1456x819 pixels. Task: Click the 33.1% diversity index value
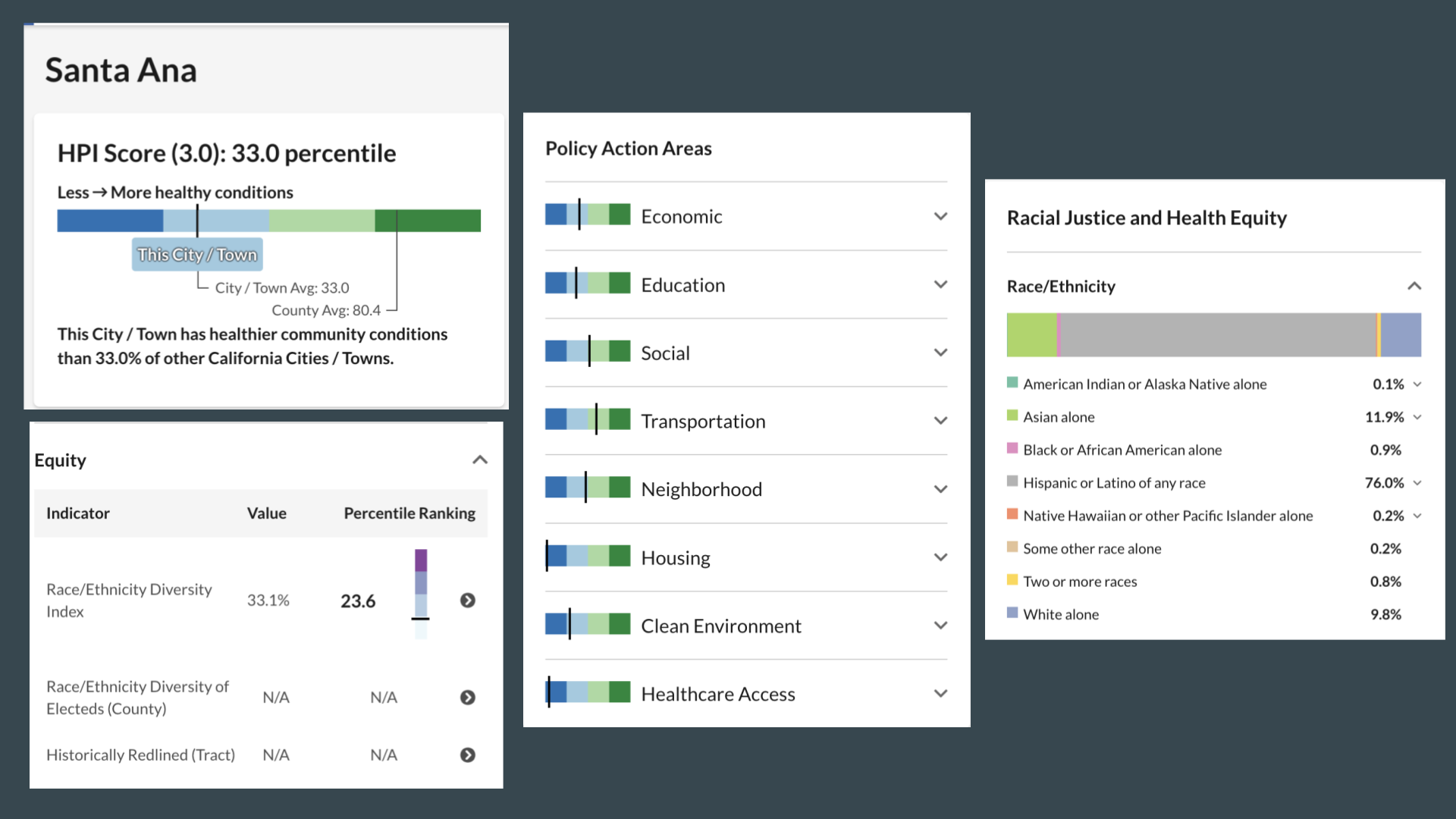click(x=268, y=601)
